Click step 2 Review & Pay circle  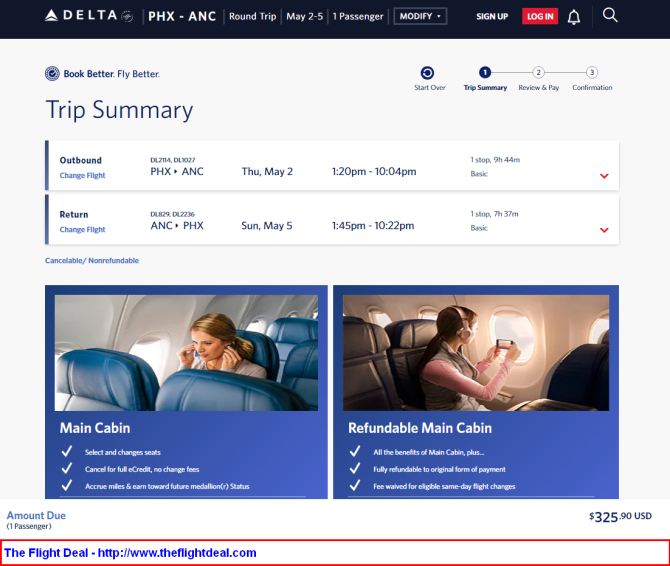538,72
